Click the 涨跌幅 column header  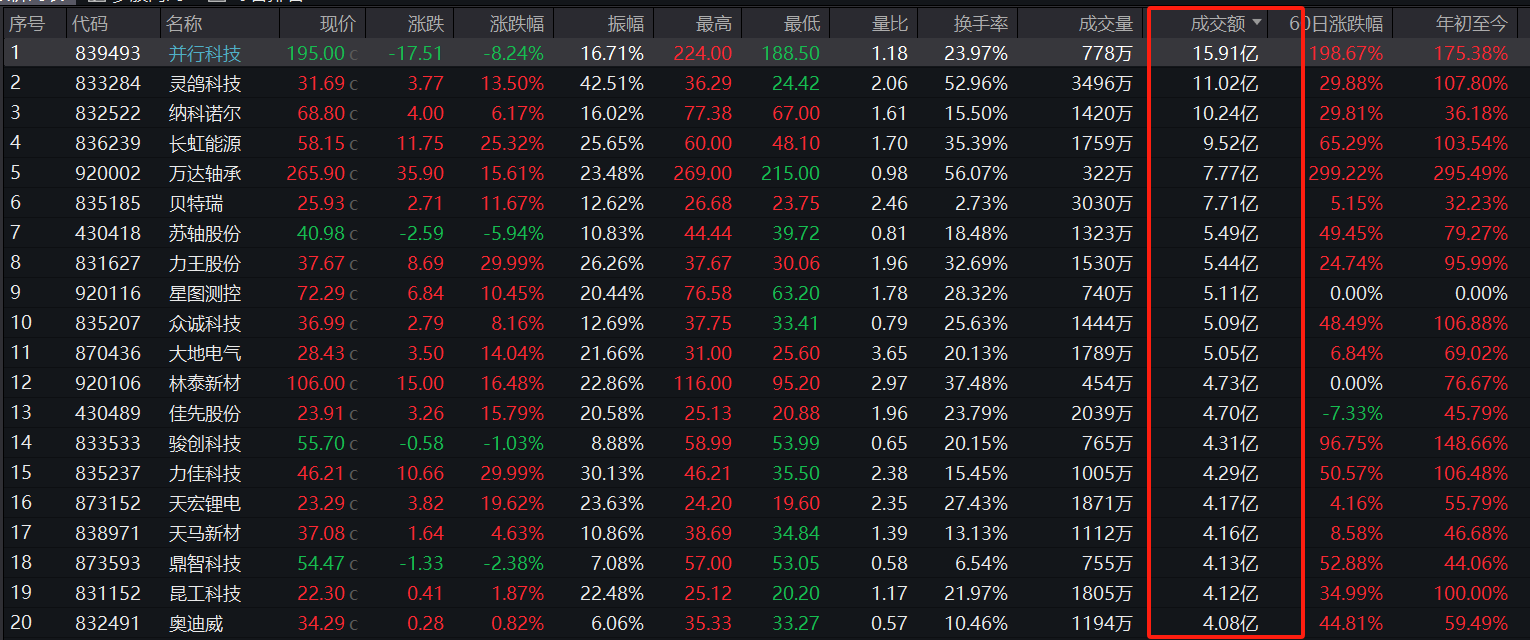coord(517,23)
